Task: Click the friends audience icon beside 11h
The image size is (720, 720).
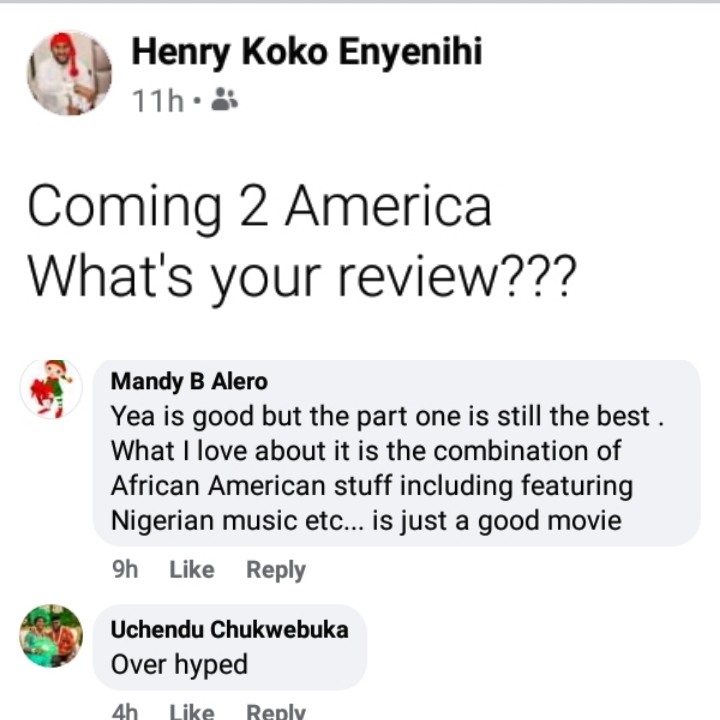Action: click(225, 99)
